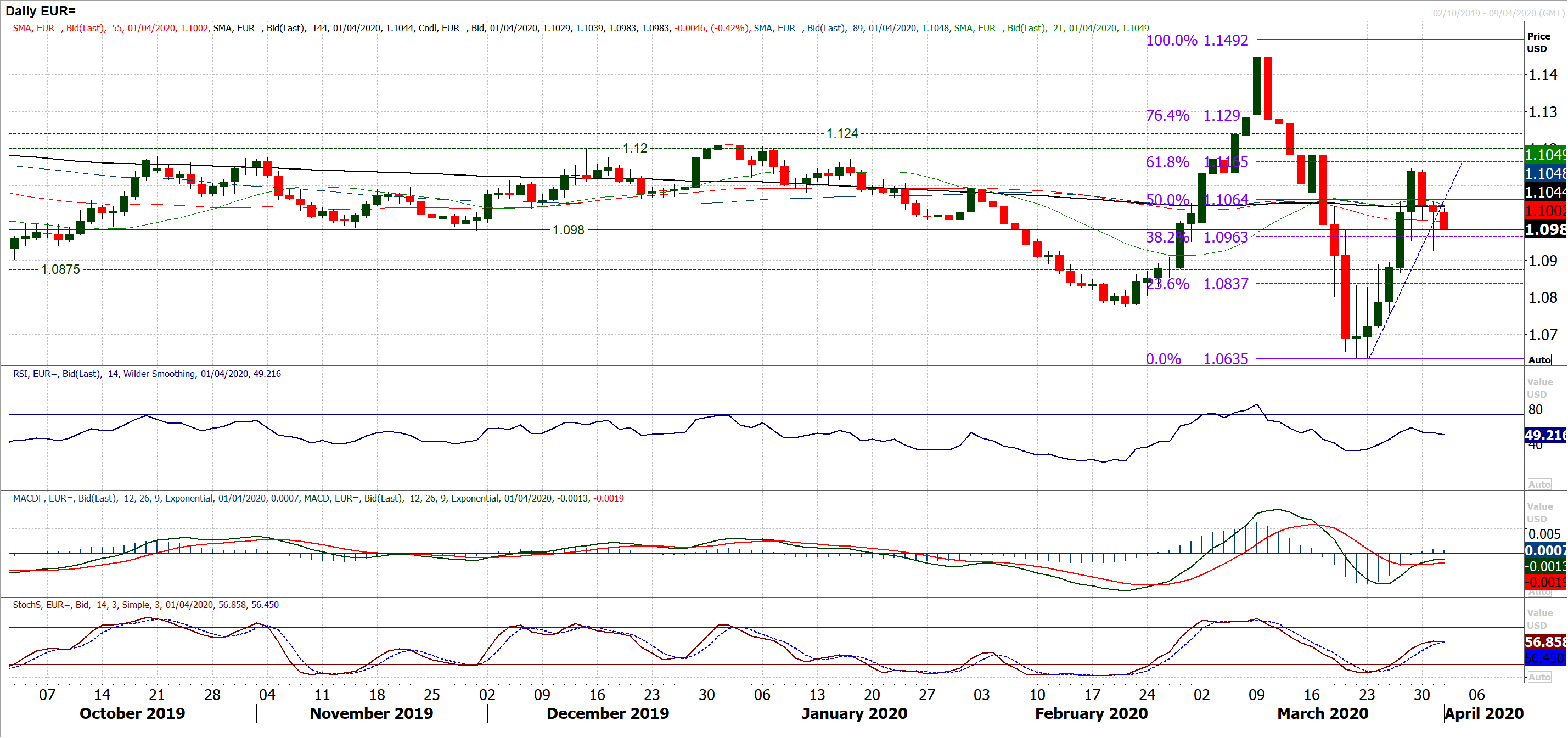The height and width of the screenshot is (738, 1568).
Task: Click the RSI 80 axis level
Action: click(1536, 409)
